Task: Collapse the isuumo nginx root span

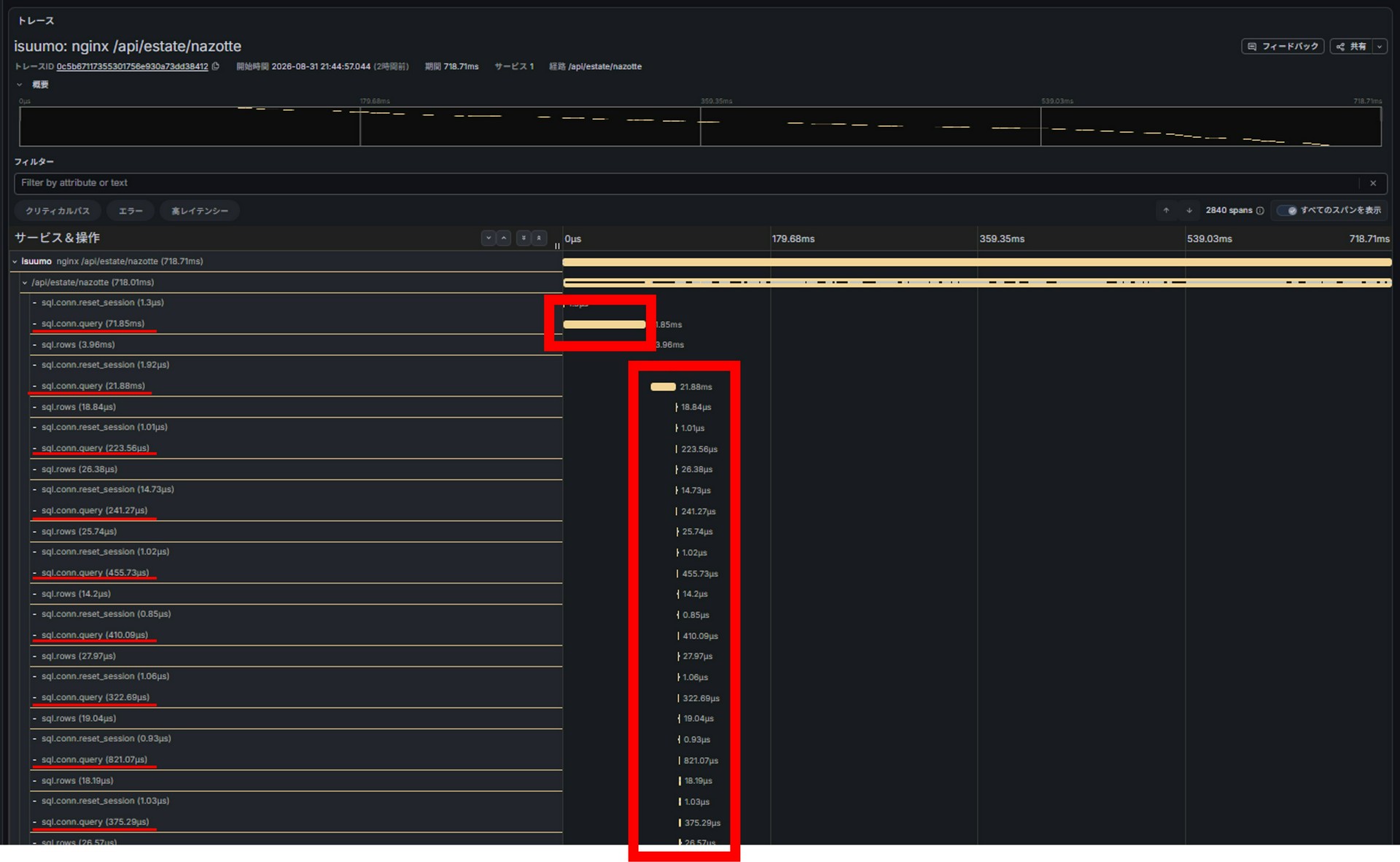Action: coord(15,262)
